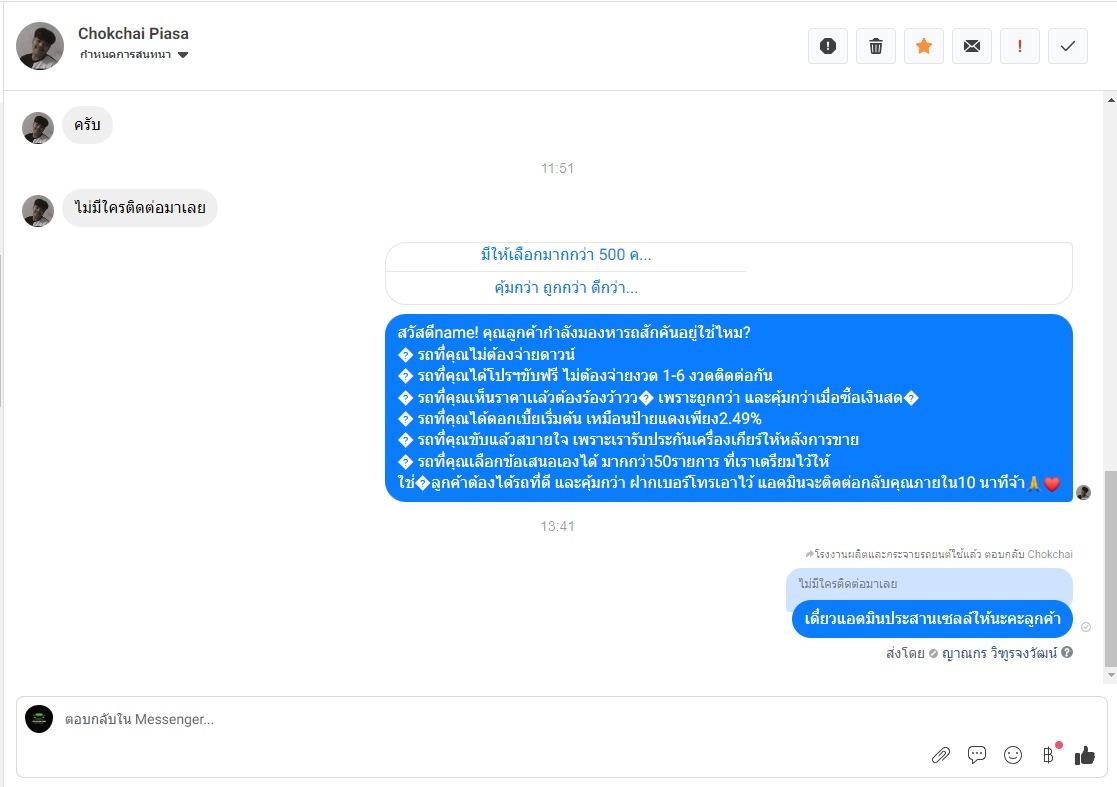This screenshot has width=1117, height=787.
Task: Click the baht payment icon
Action: (1049, 755)
